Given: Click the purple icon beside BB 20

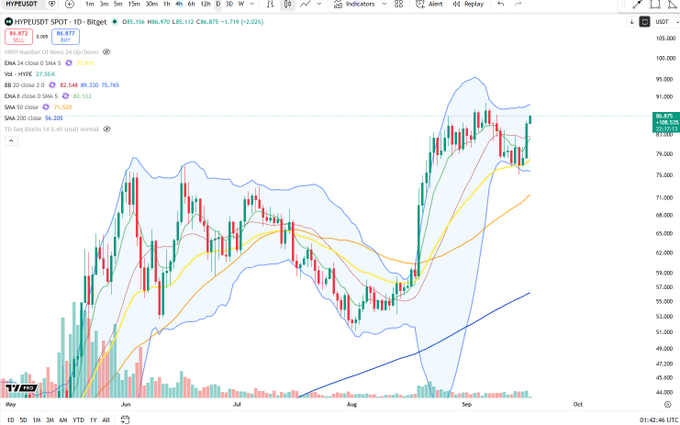Looking at the screenshot, I should click(x=52, y=85).
